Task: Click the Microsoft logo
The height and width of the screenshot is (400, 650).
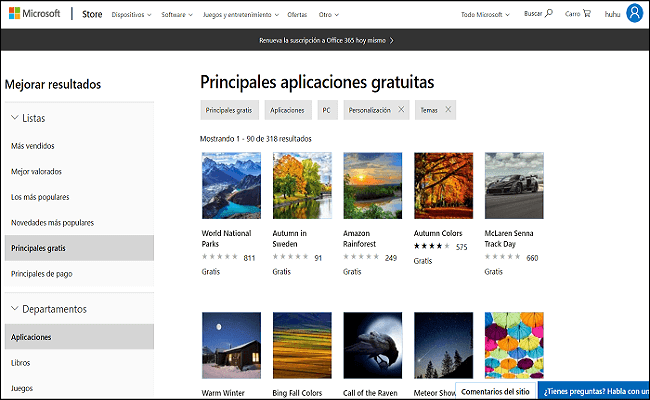Action: (34, 14)
